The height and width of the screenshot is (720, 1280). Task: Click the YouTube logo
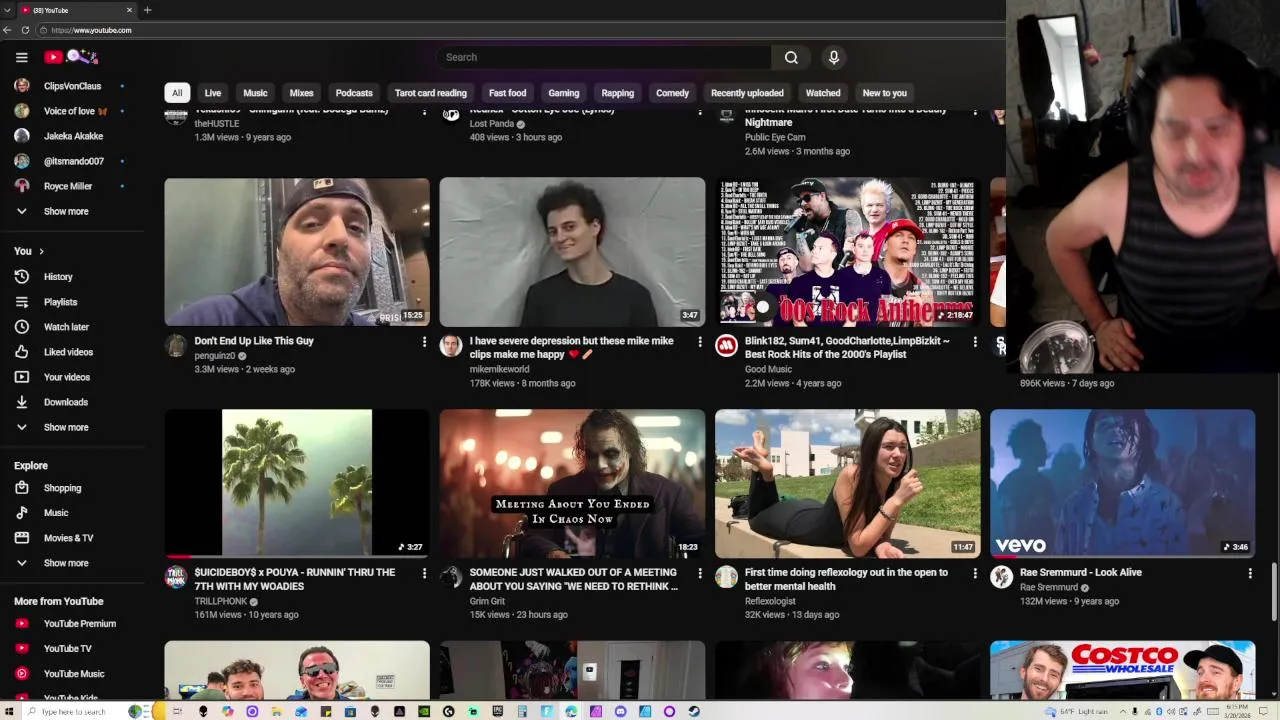[72, 57]
